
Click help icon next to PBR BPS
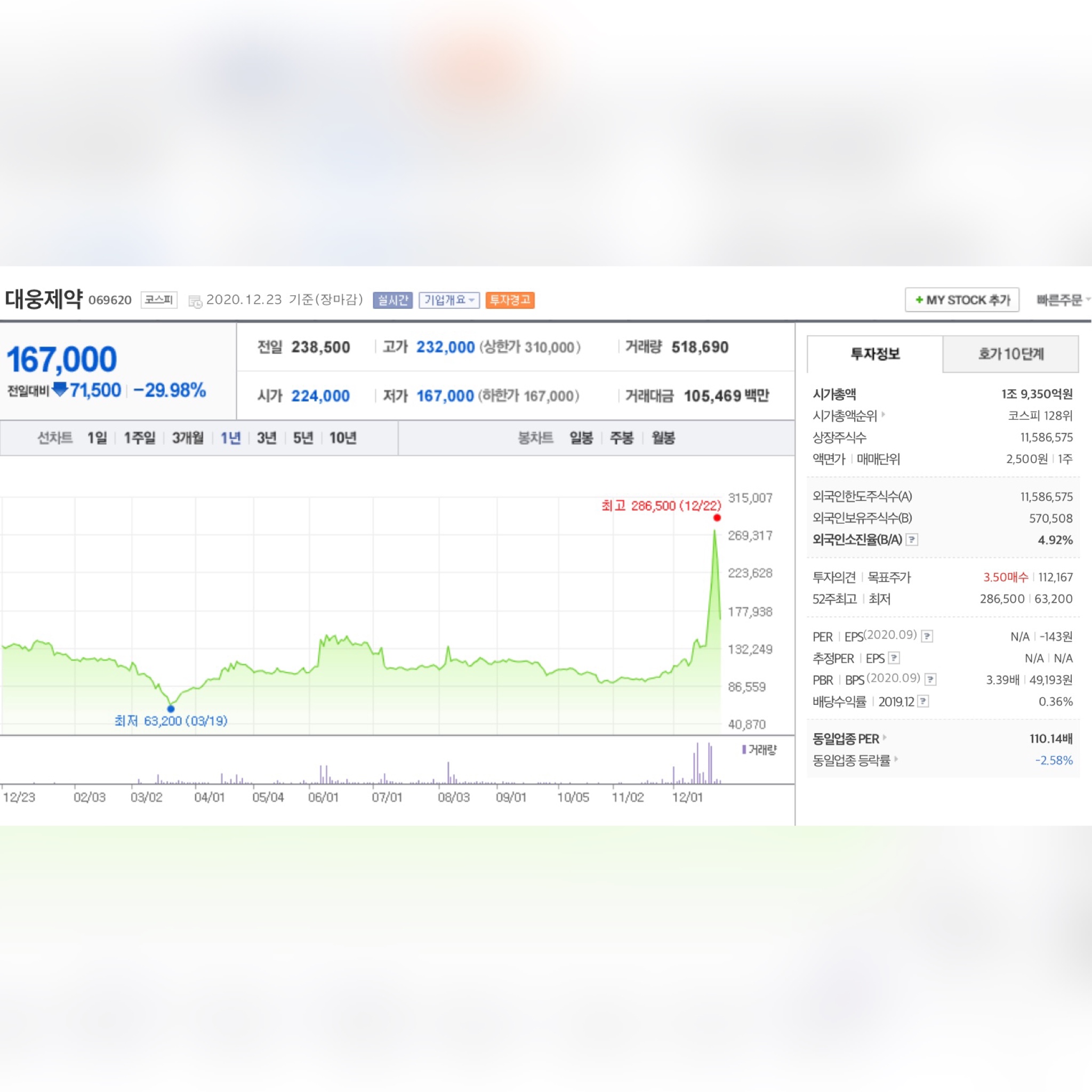click(x=930, y=679)
